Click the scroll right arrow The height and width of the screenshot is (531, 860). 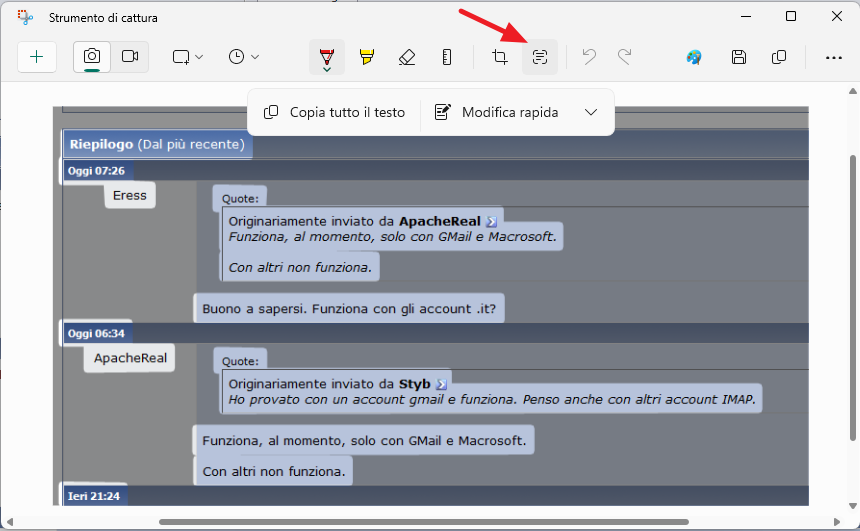[x=836, y=522]
